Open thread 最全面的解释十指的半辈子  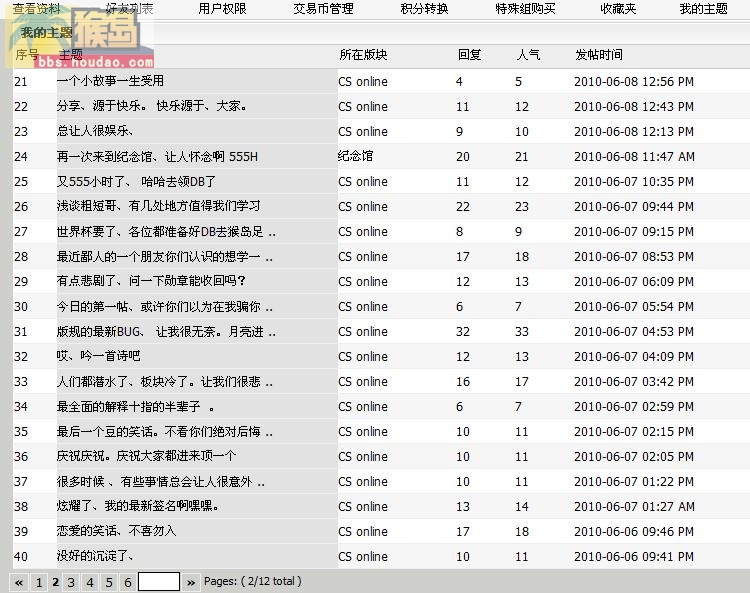tap(135, 406)
